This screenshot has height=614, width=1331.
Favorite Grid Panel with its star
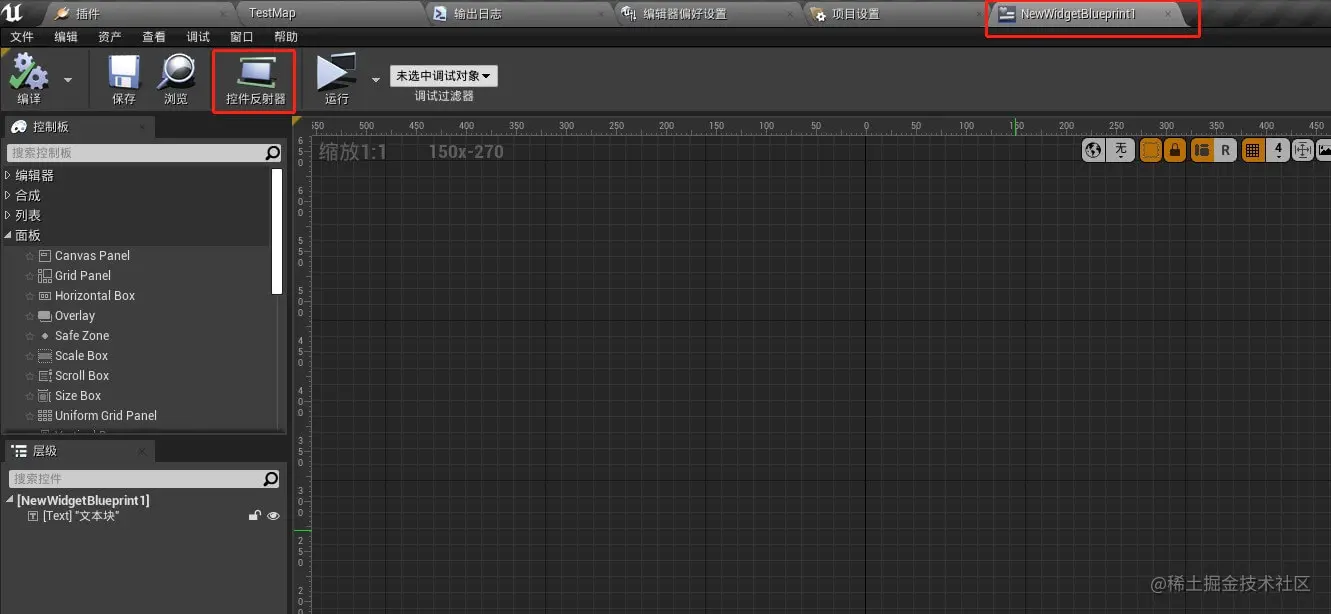point(30,276)
